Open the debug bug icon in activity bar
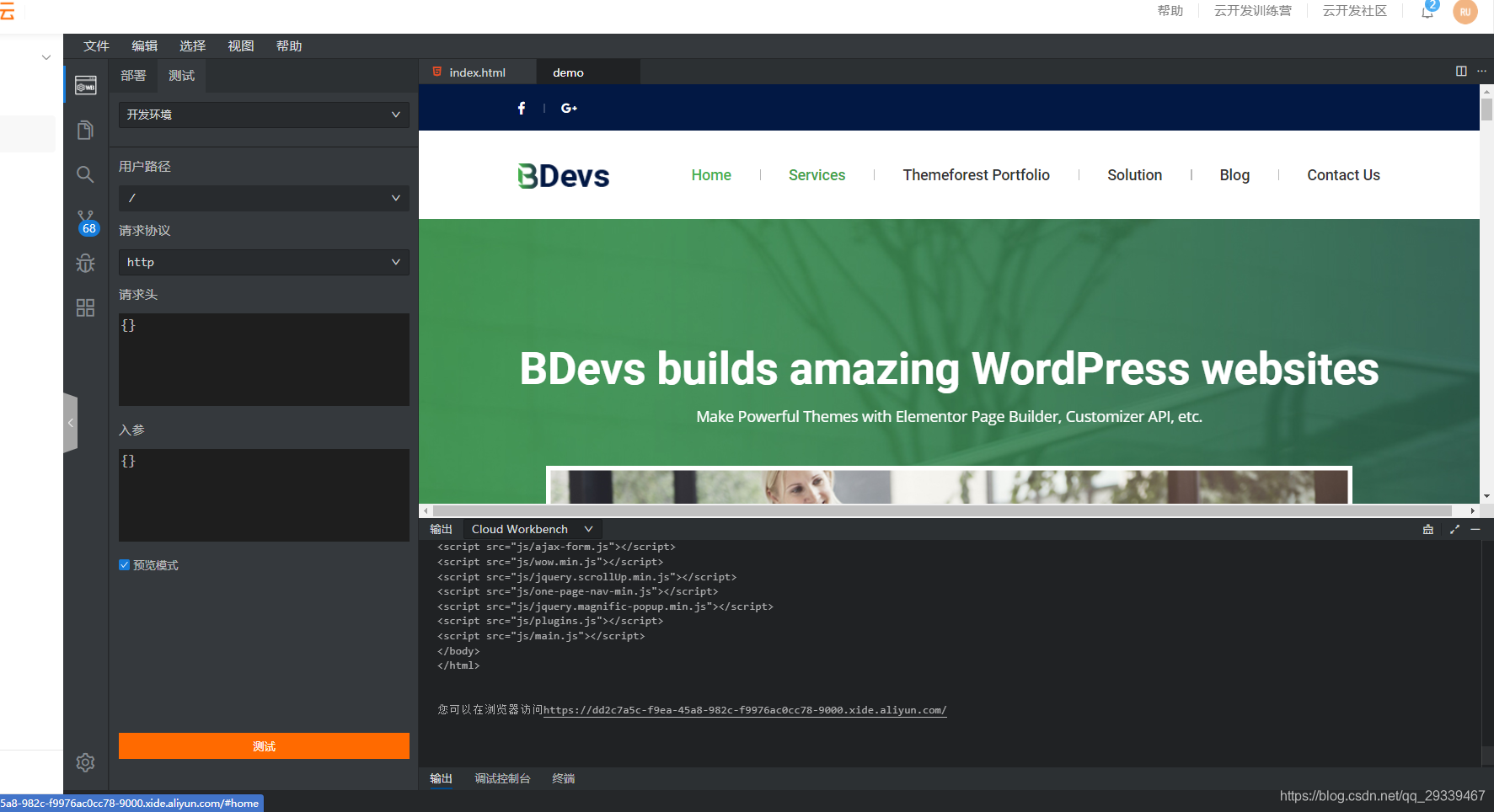 click(x=85, y=264)
